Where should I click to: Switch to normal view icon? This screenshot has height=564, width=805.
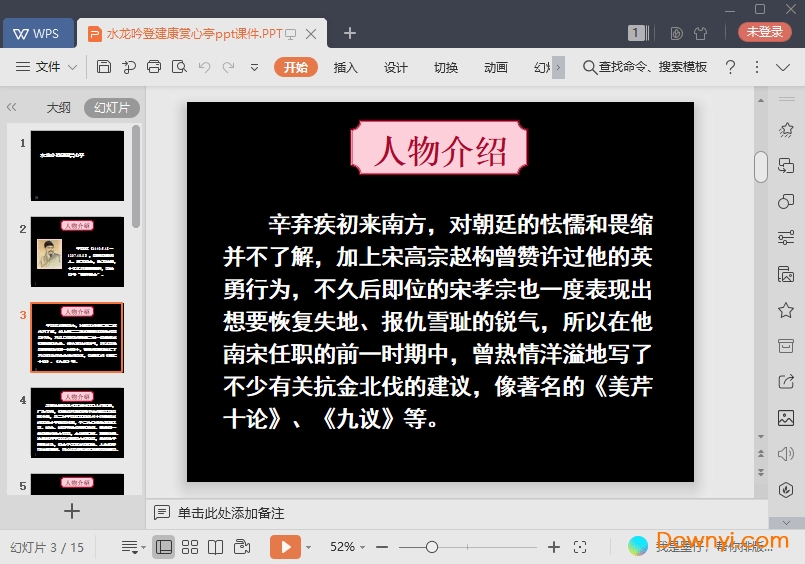pyautogui.click(x=164, y=547)
